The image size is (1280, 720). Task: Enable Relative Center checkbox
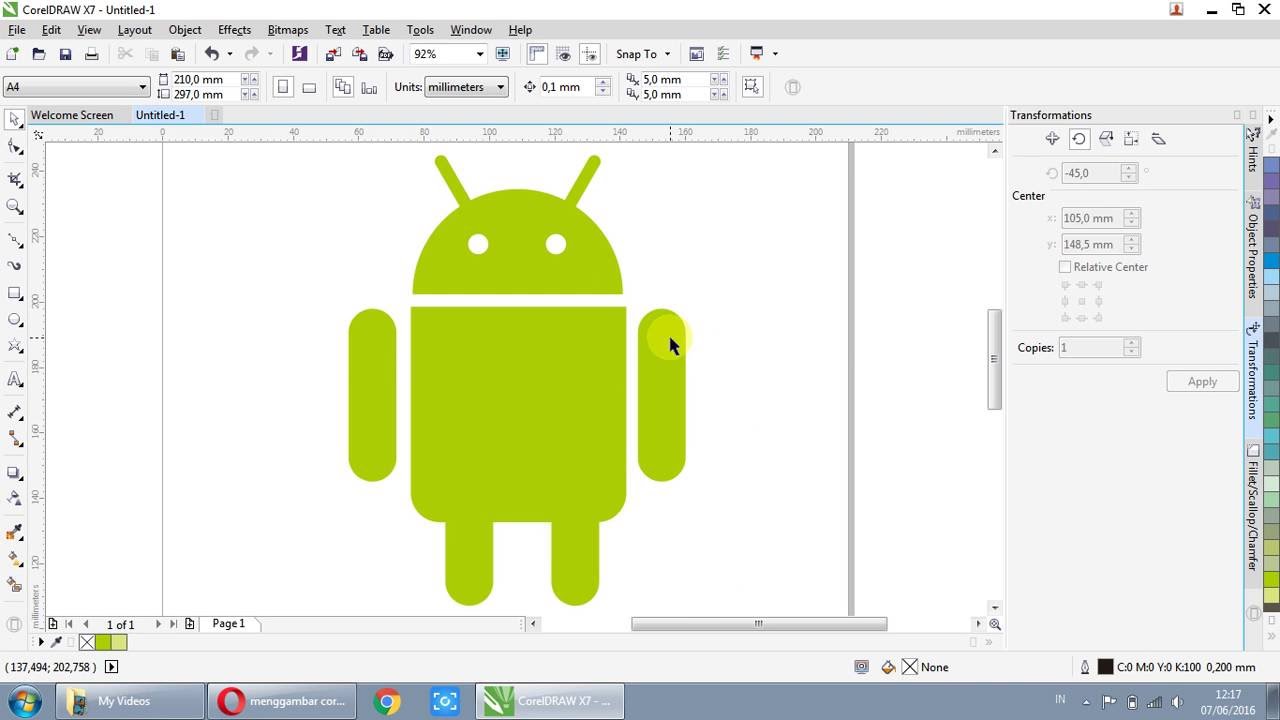click(1065, 267)
